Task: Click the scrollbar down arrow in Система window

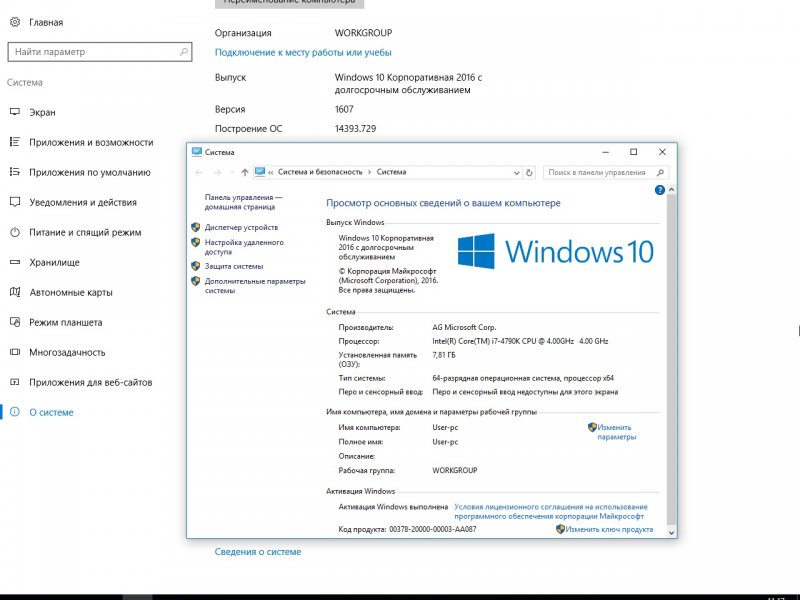Action: coord(671,532)
